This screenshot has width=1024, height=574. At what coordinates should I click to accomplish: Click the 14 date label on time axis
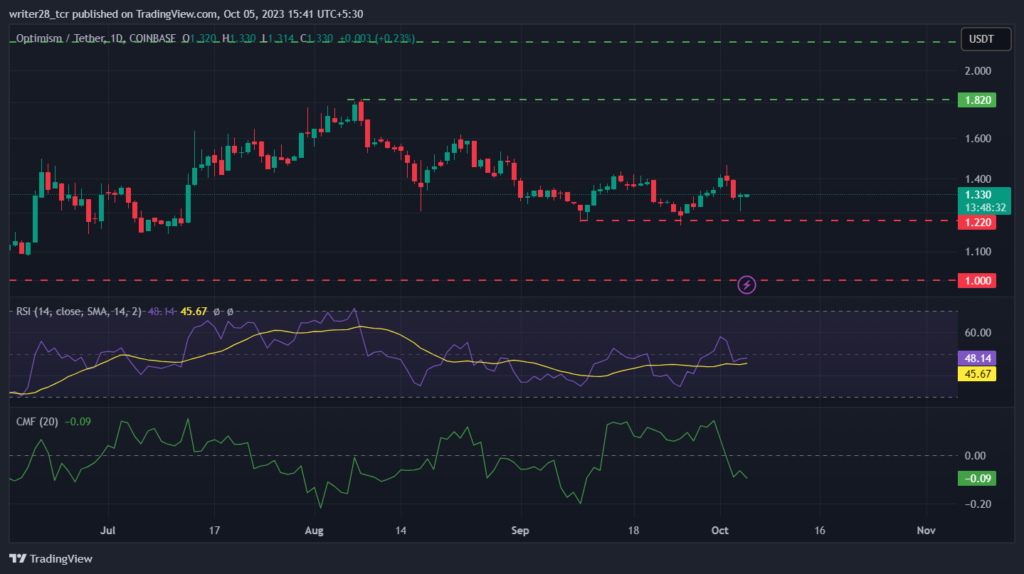click(400, 530)
